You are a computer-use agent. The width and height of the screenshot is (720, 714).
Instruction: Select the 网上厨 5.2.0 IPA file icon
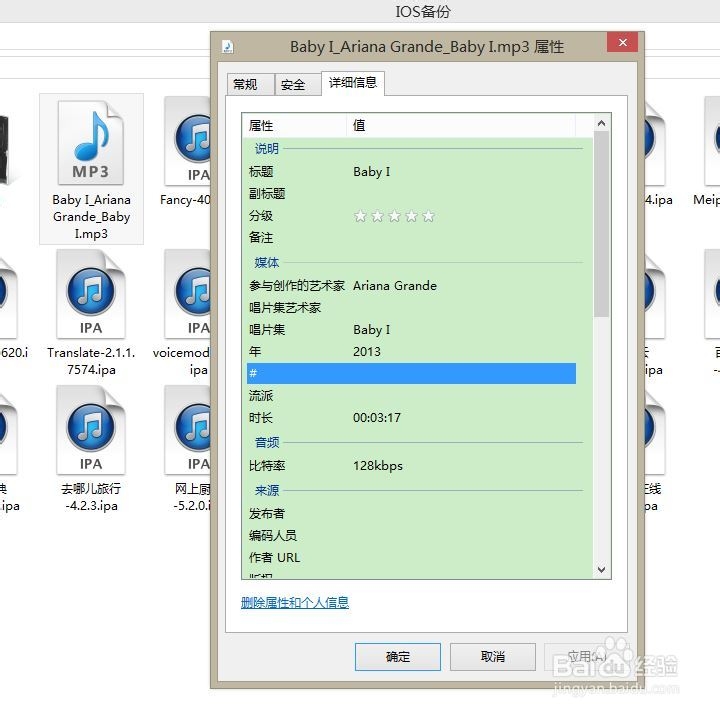point(187,430)
